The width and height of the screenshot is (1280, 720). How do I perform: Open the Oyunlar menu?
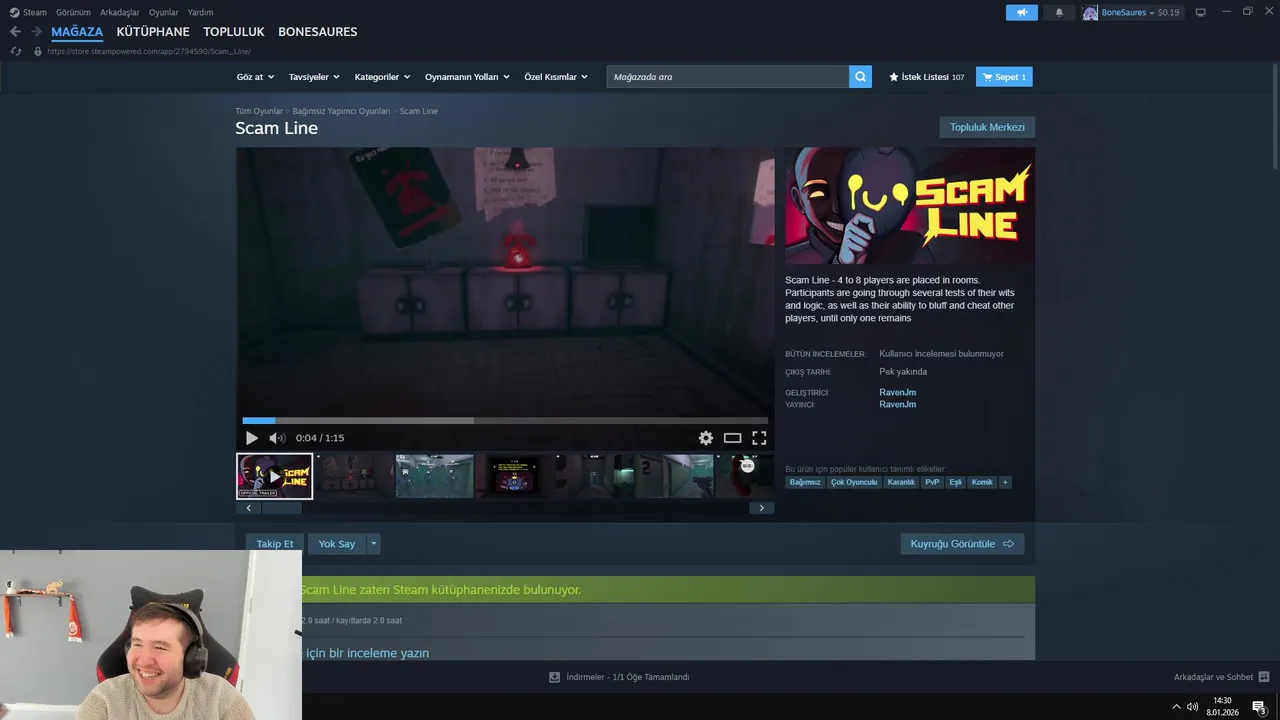click(x=164, y=12)
